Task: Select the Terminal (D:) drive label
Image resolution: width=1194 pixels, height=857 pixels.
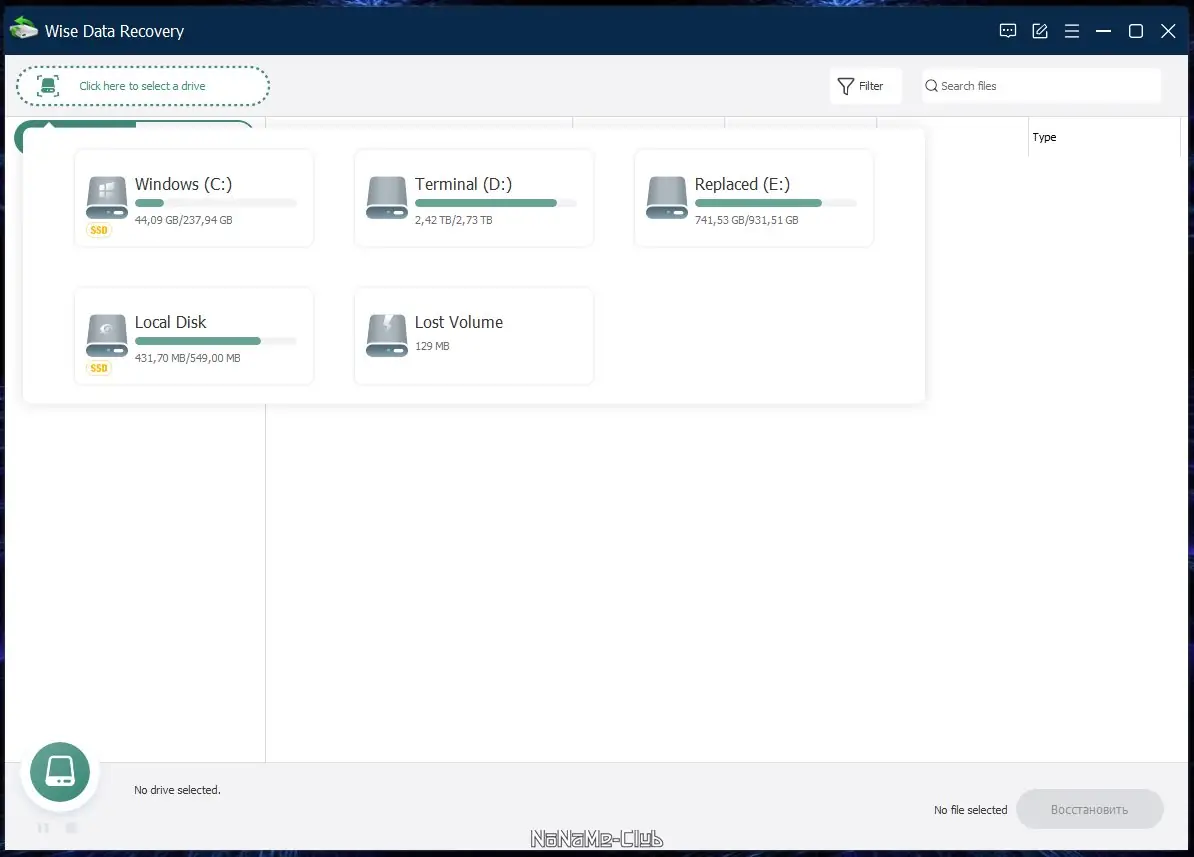Action: [x=463, y=184]
